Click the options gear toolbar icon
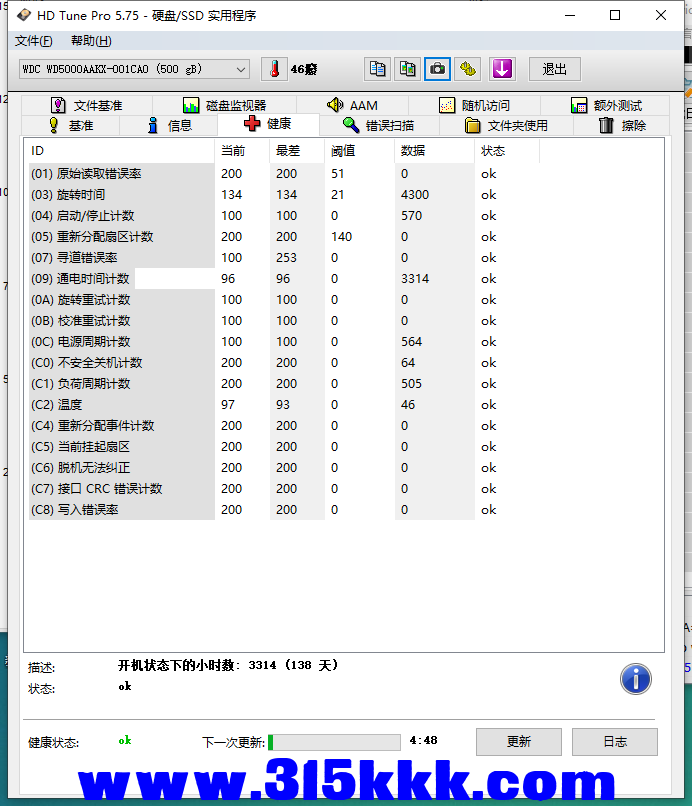Viewport: 692px width, 806px height. [x=468, y=69]
